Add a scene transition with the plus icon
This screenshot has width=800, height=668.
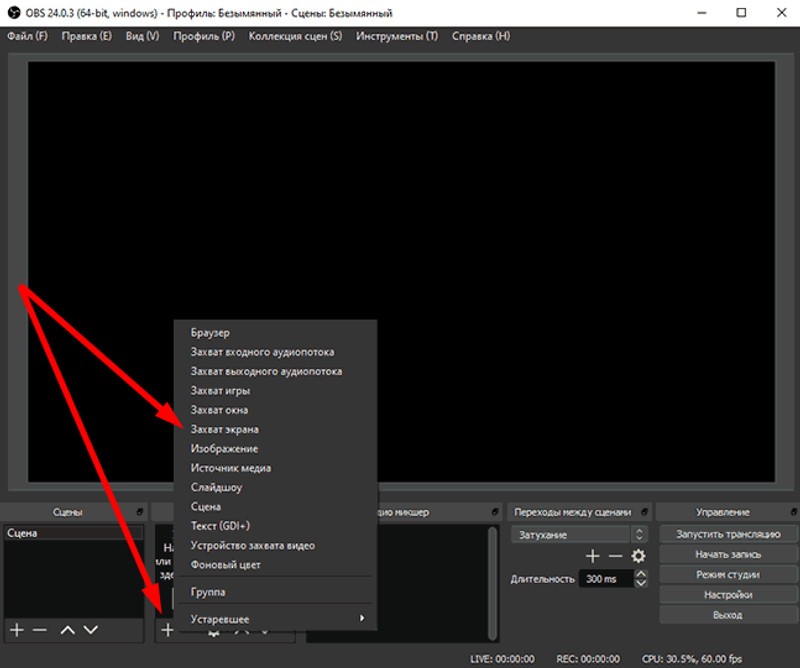click(592, 556)
